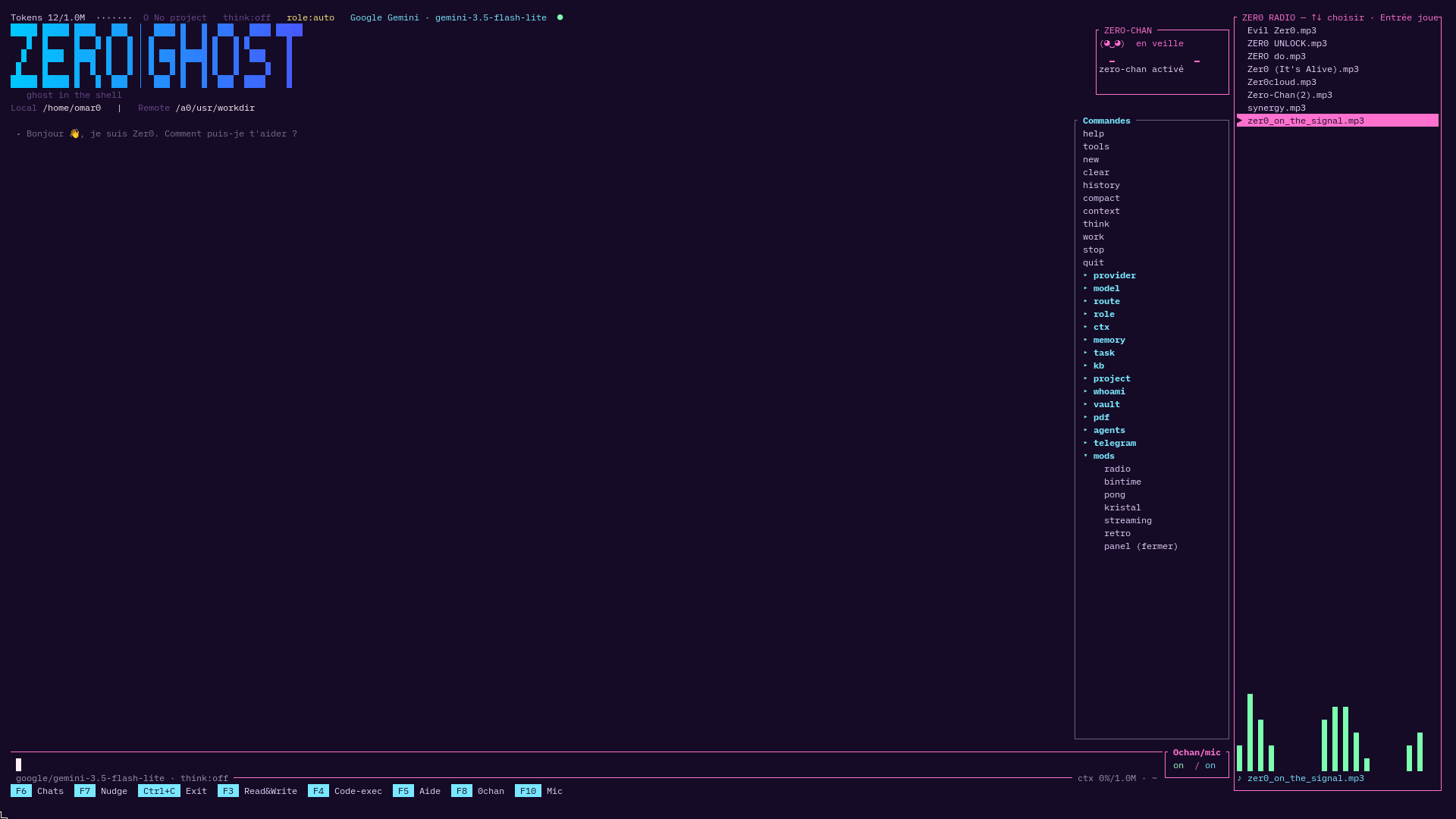Click the Tokens 12/1.0M counter
The height and width of the screenshot is (819, 1456).
click(x=48, y=17)
